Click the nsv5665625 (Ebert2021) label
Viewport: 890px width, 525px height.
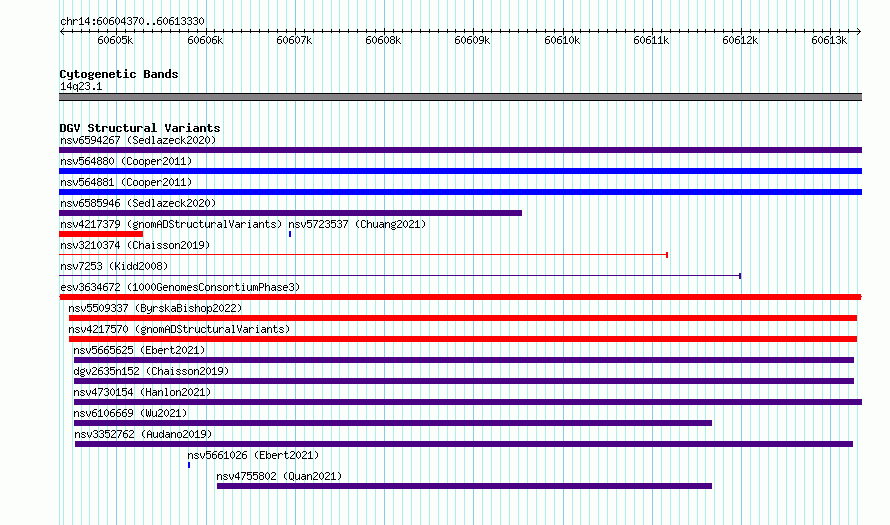[139, 350]
